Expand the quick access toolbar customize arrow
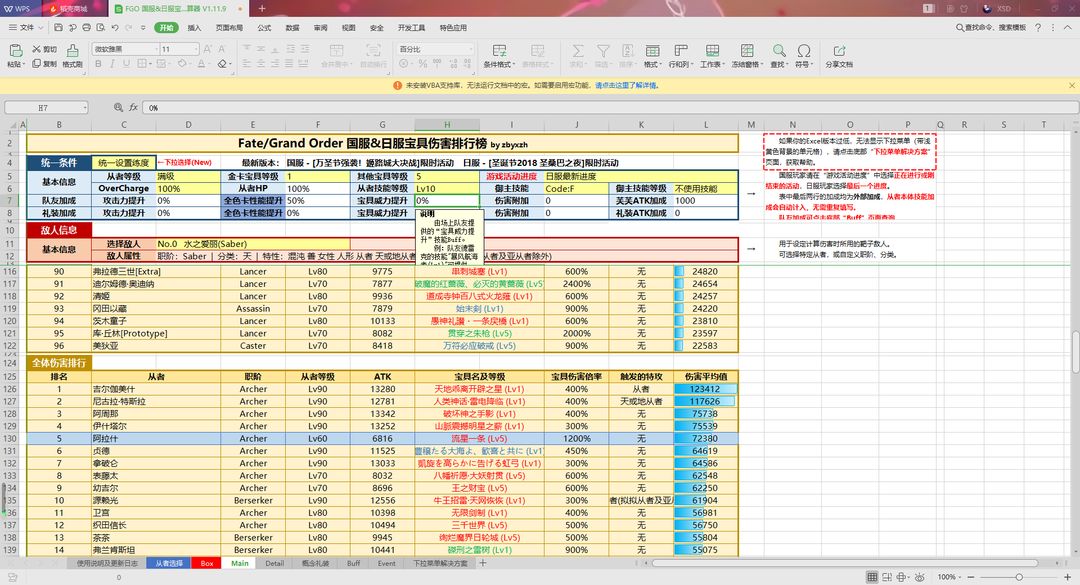This screenshot has height=585, width=1080. 143,28
